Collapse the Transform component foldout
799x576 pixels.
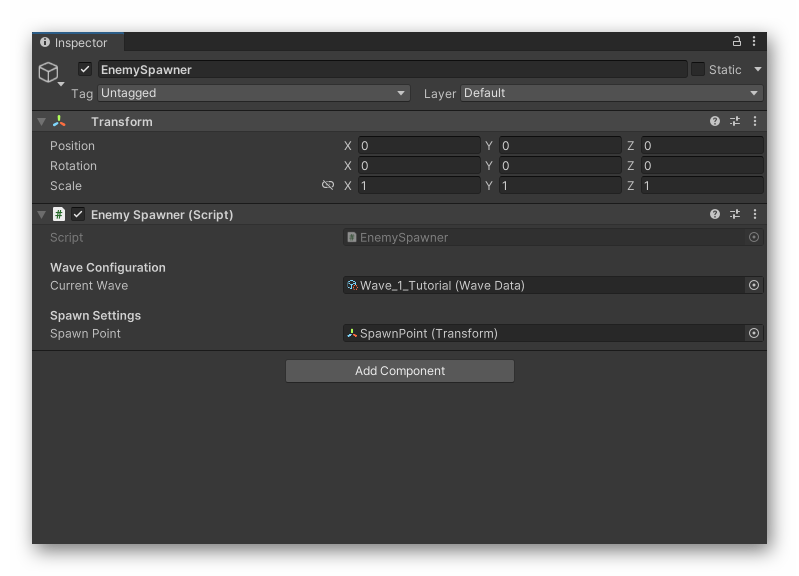[x=42, y=122]
